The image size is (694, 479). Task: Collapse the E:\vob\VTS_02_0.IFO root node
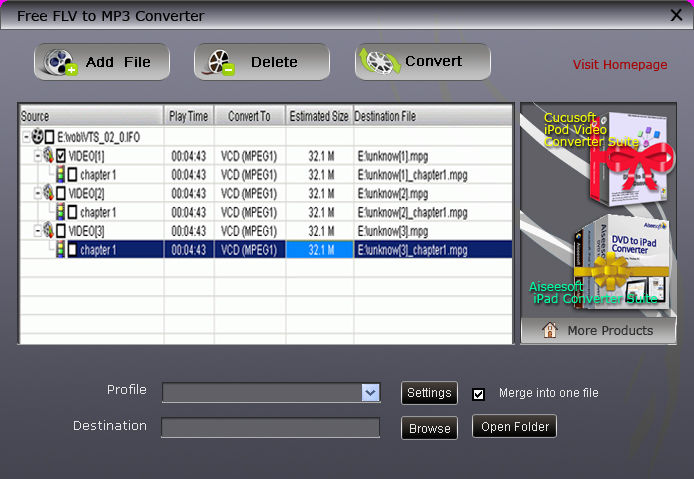pos(26,137)
